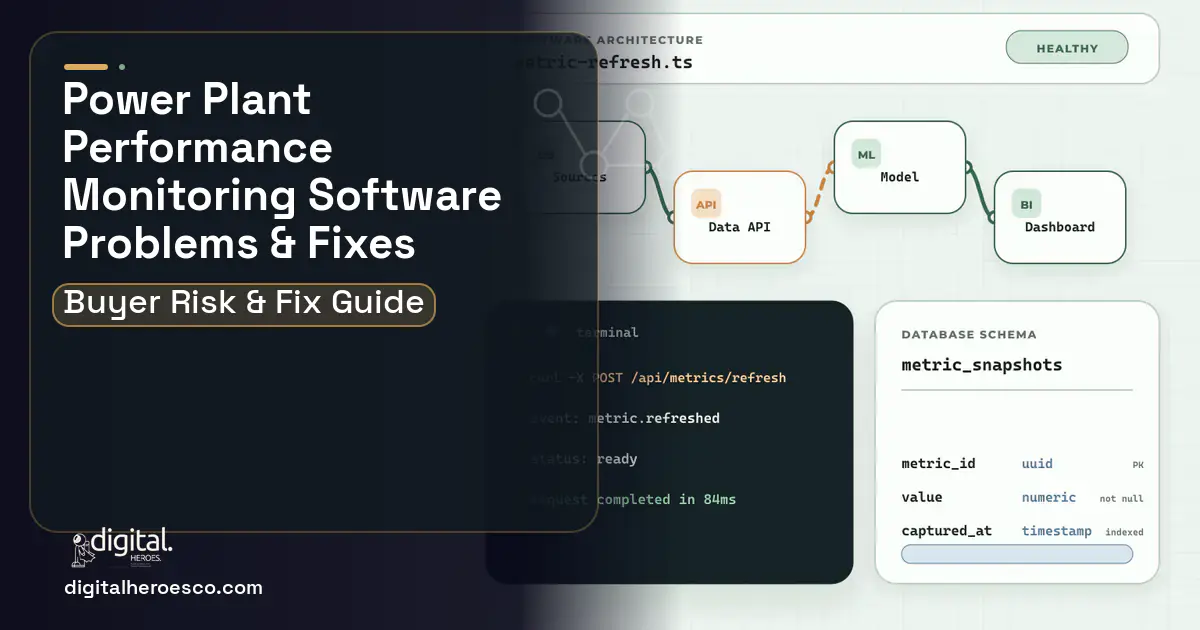Click the API icon badge on Data API node
1200x630 pixels.
705,203
